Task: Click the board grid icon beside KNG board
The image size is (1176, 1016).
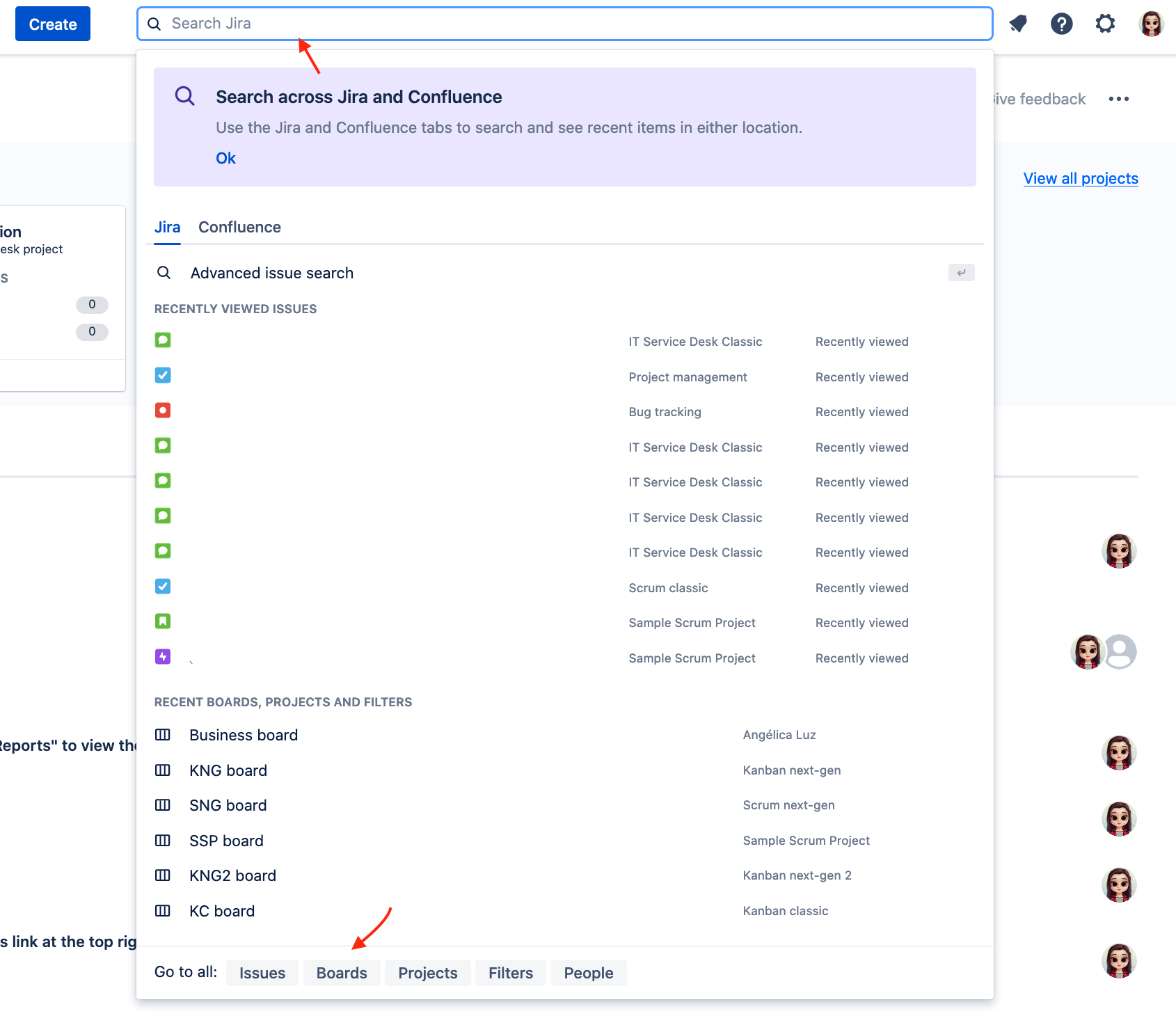Action: [163, 770]
